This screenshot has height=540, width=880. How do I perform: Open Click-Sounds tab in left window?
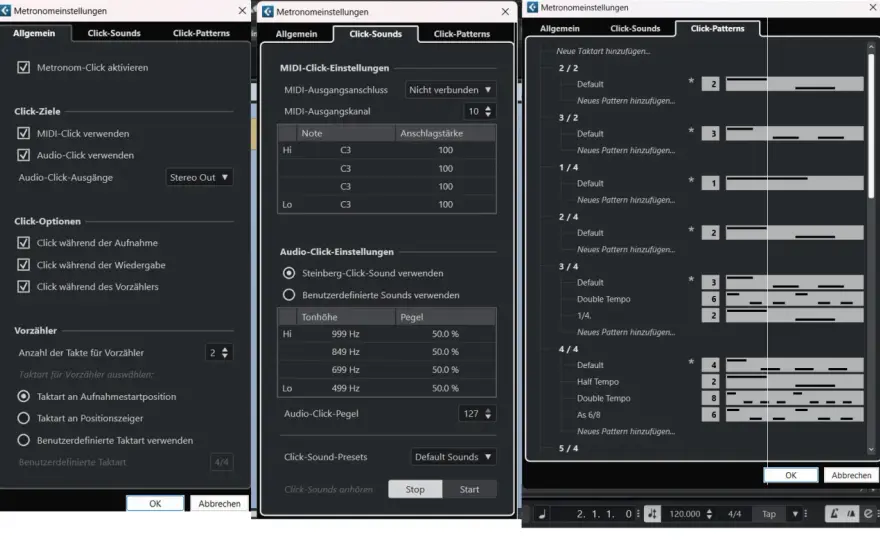click(x=114, y=33)
